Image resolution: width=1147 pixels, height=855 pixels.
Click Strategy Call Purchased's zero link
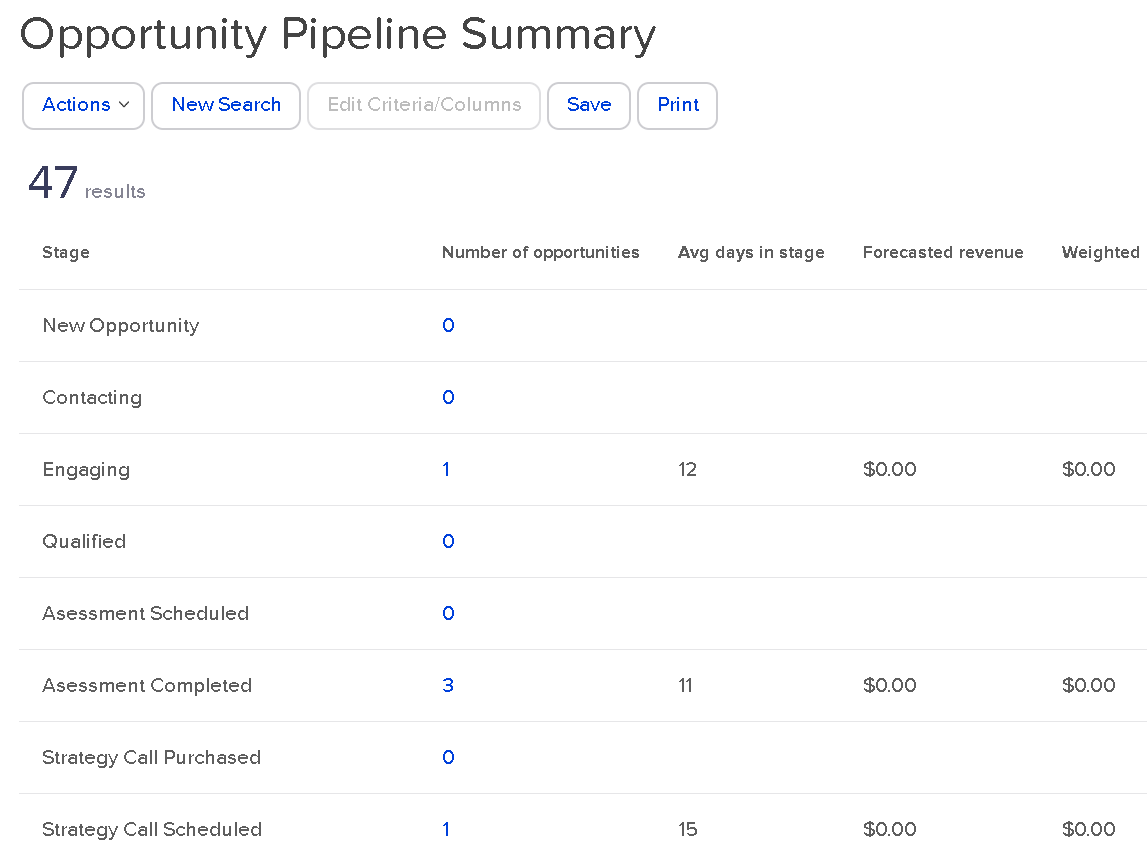[x=447, y=757]
